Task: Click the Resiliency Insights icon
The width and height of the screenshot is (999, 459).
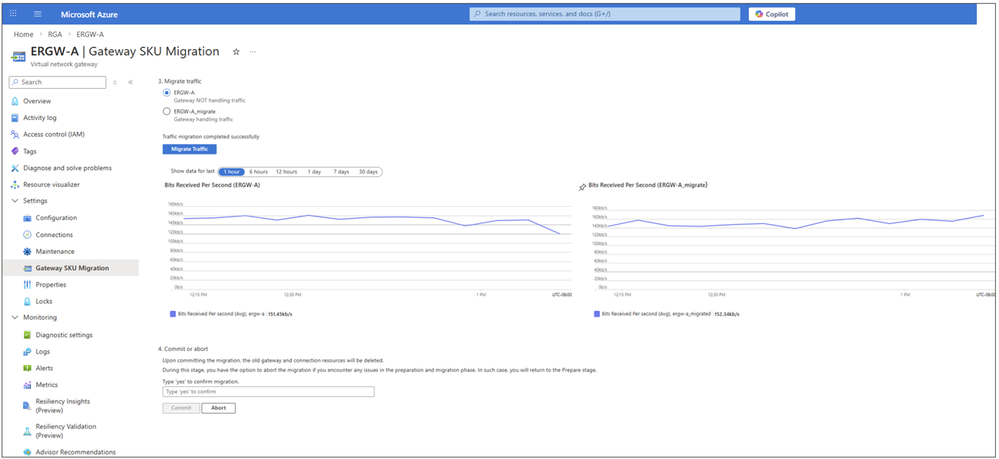Action: pyautogui.click(x=27, y=405)
